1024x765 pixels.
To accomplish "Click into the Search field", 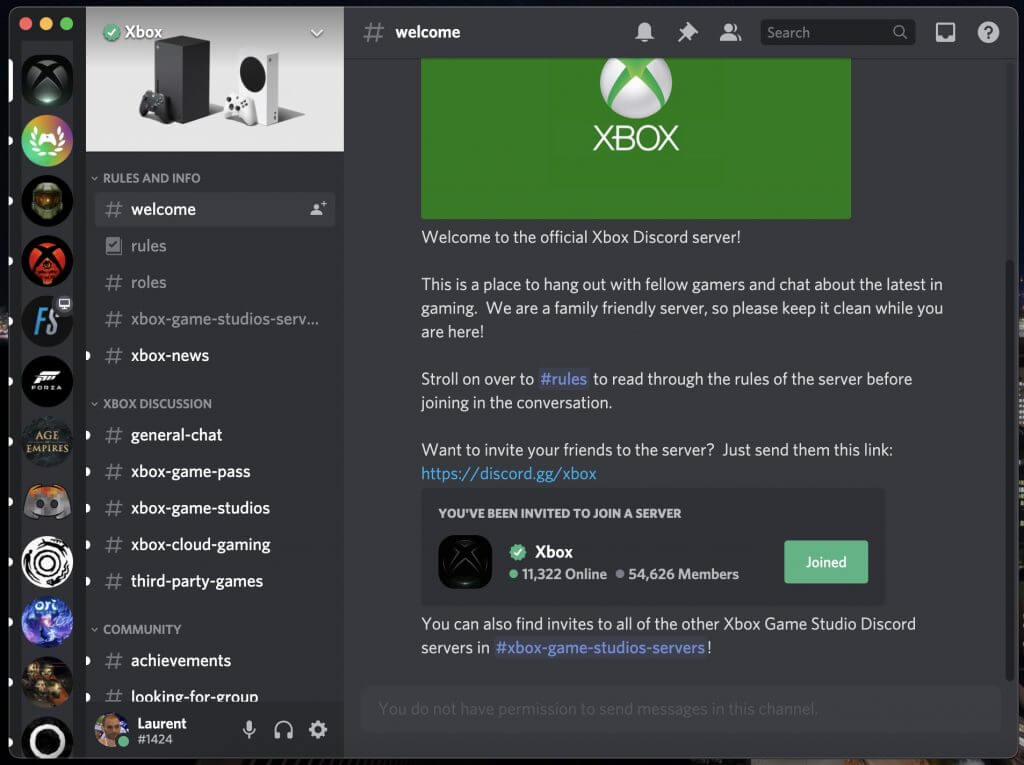I will pyautogui.click(x=837, y=32).
